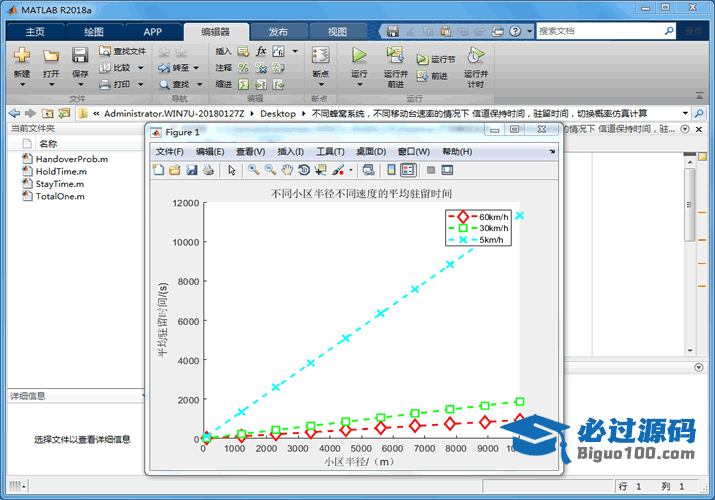Image resolution: width=715 pixels, height=500 pixels.
Task: Open the Print (打印) dropdown arrow
Action: (x=140, y=84)
